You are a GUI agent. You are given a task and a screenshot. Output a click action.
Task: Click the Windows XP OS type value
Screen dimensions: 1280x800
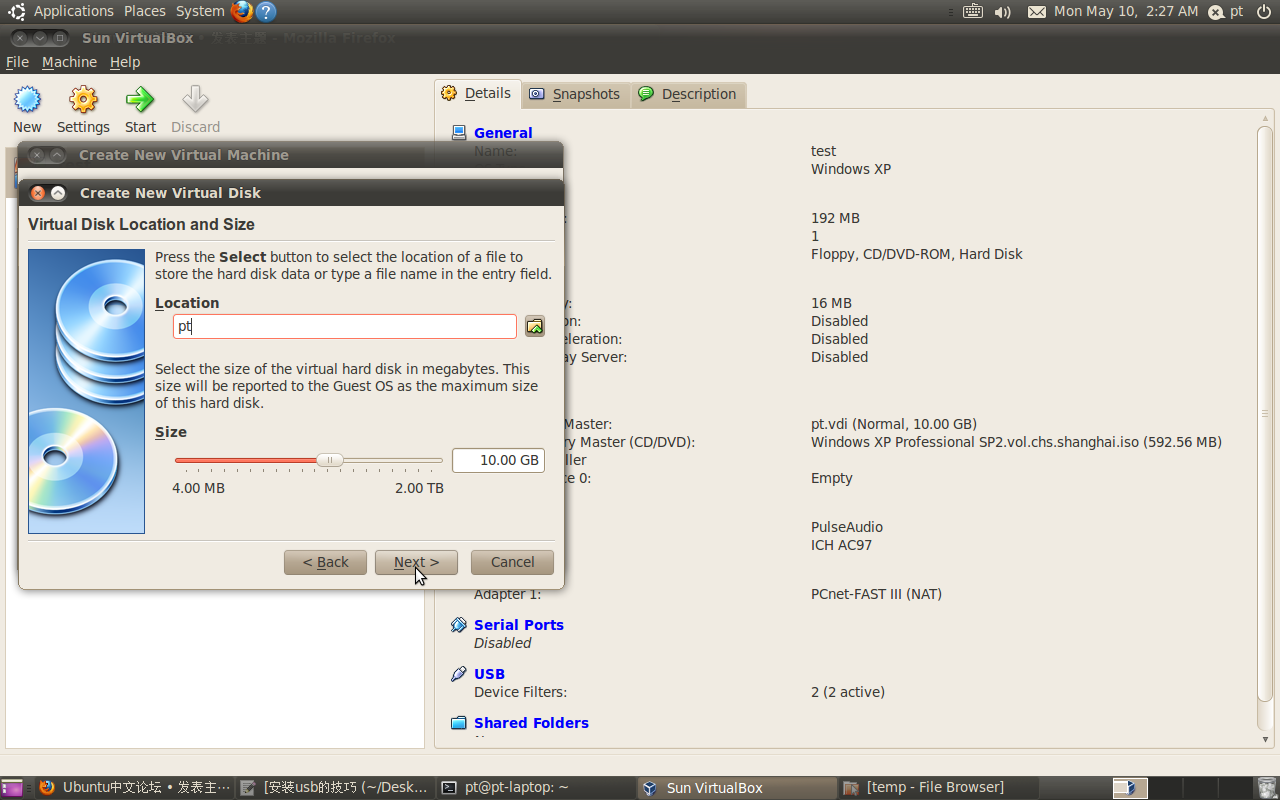[x=851, y=169]
